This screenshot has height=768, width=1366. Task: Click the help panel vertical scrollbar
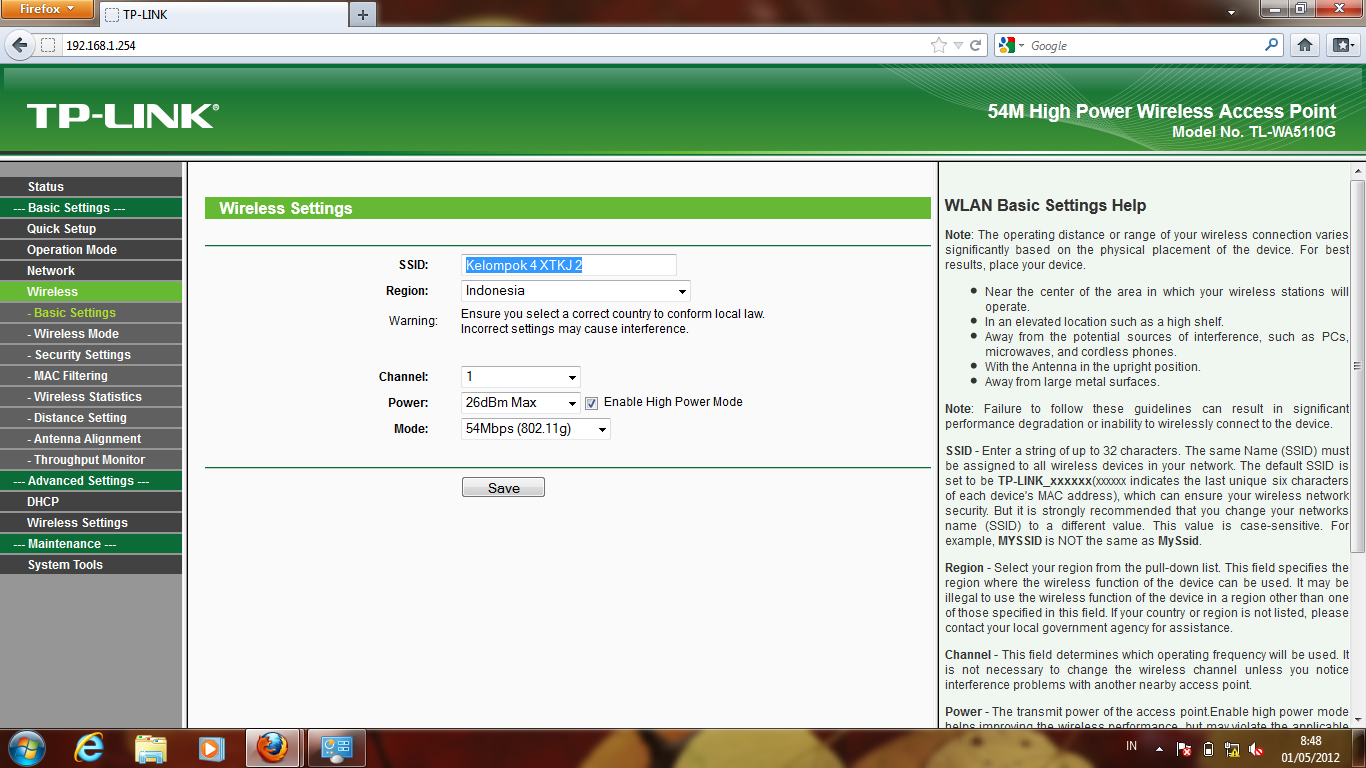tap(1357, 365)
